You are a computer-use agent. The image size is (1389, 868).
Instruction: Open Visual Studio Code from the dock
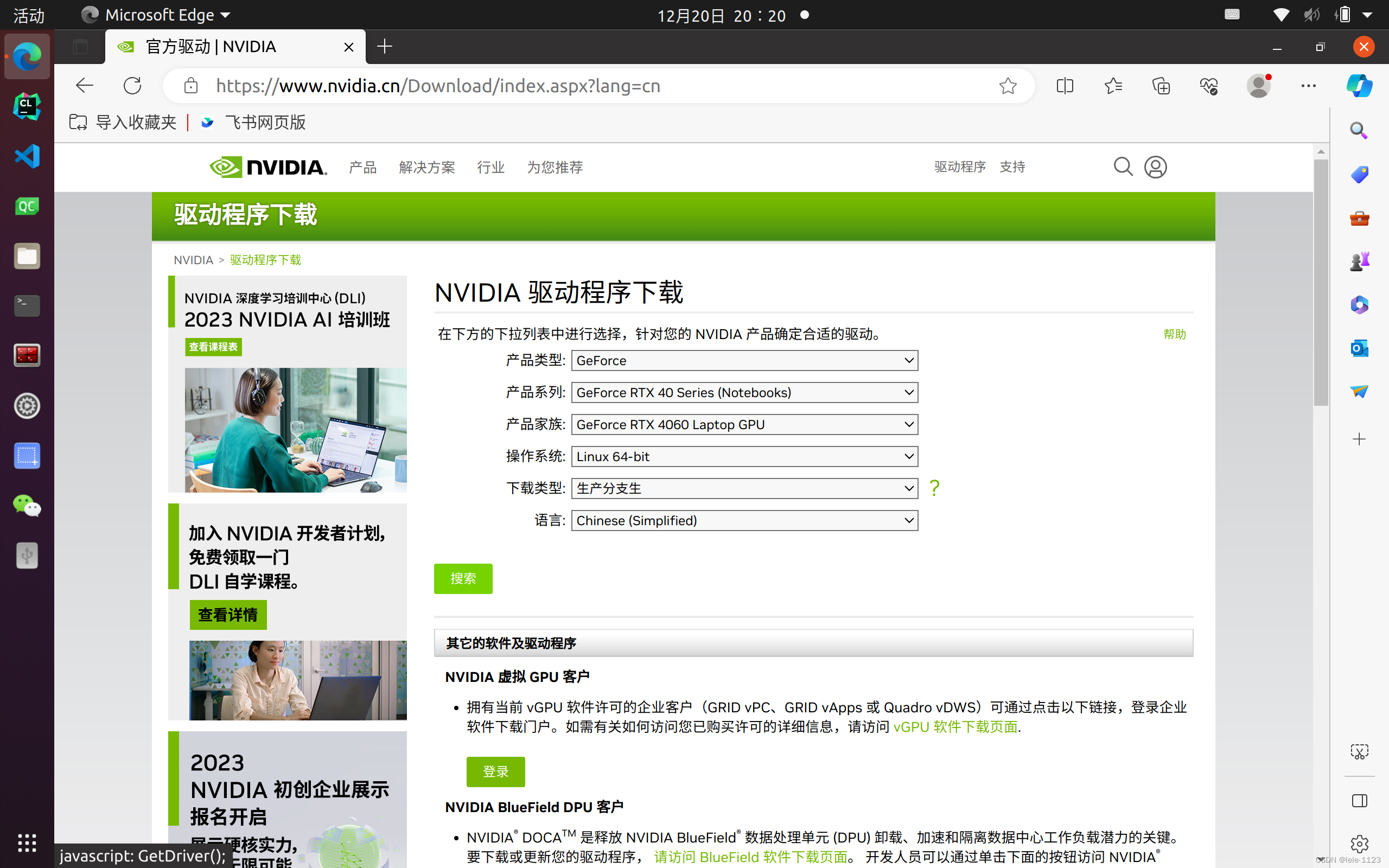(27, 156)
